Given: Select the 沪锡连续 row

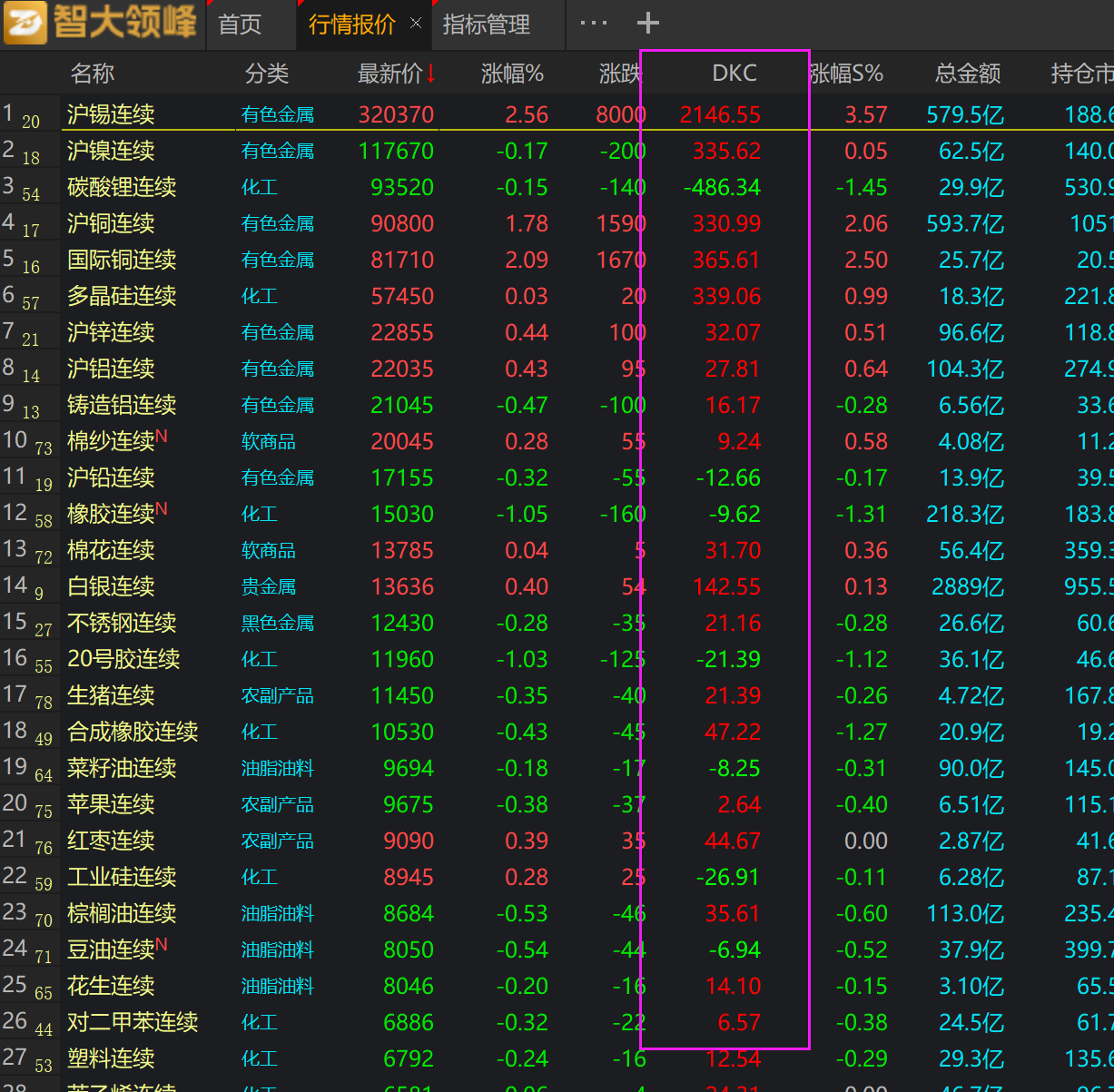Looking at the screenshot, I should point(111,114).
